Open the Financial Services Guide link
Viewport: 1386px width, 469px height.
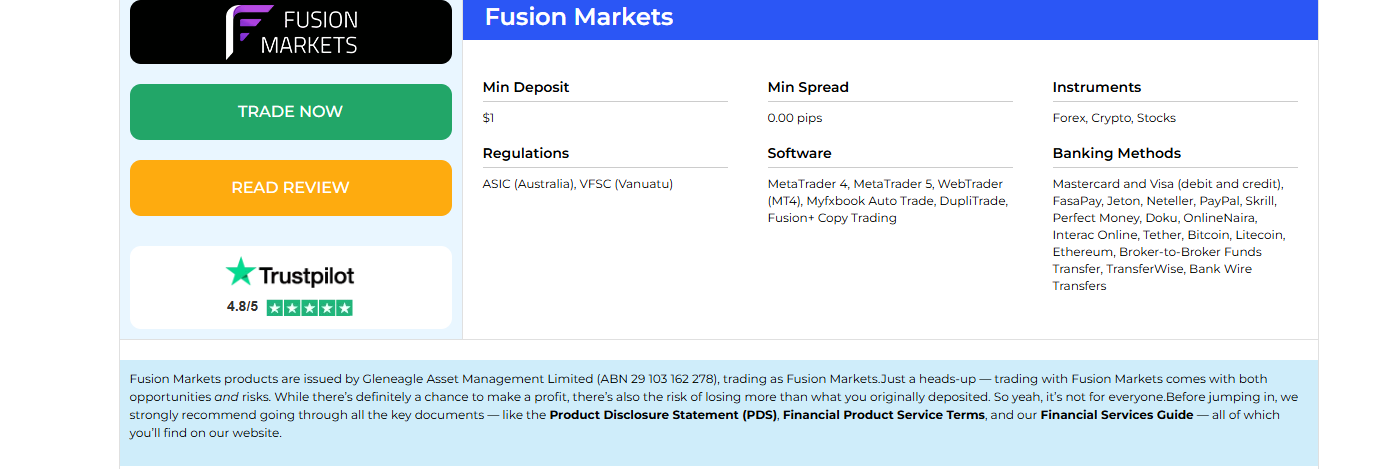point(1116,415)
